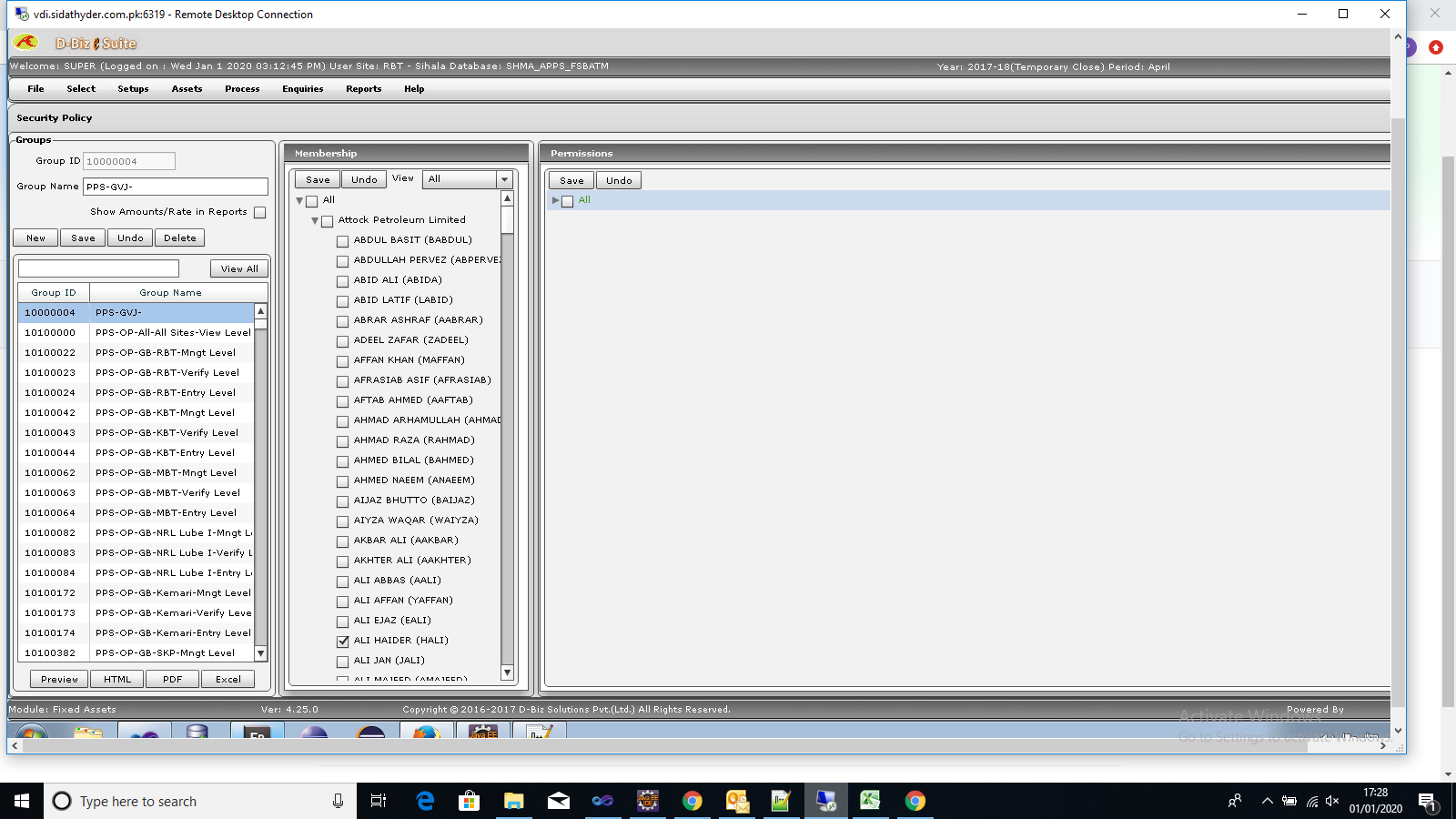Viewport: 1456px width, 819px height.
Task: Uncheck ALI HAIDER (HALI) membership
Action: pos(342,641)
